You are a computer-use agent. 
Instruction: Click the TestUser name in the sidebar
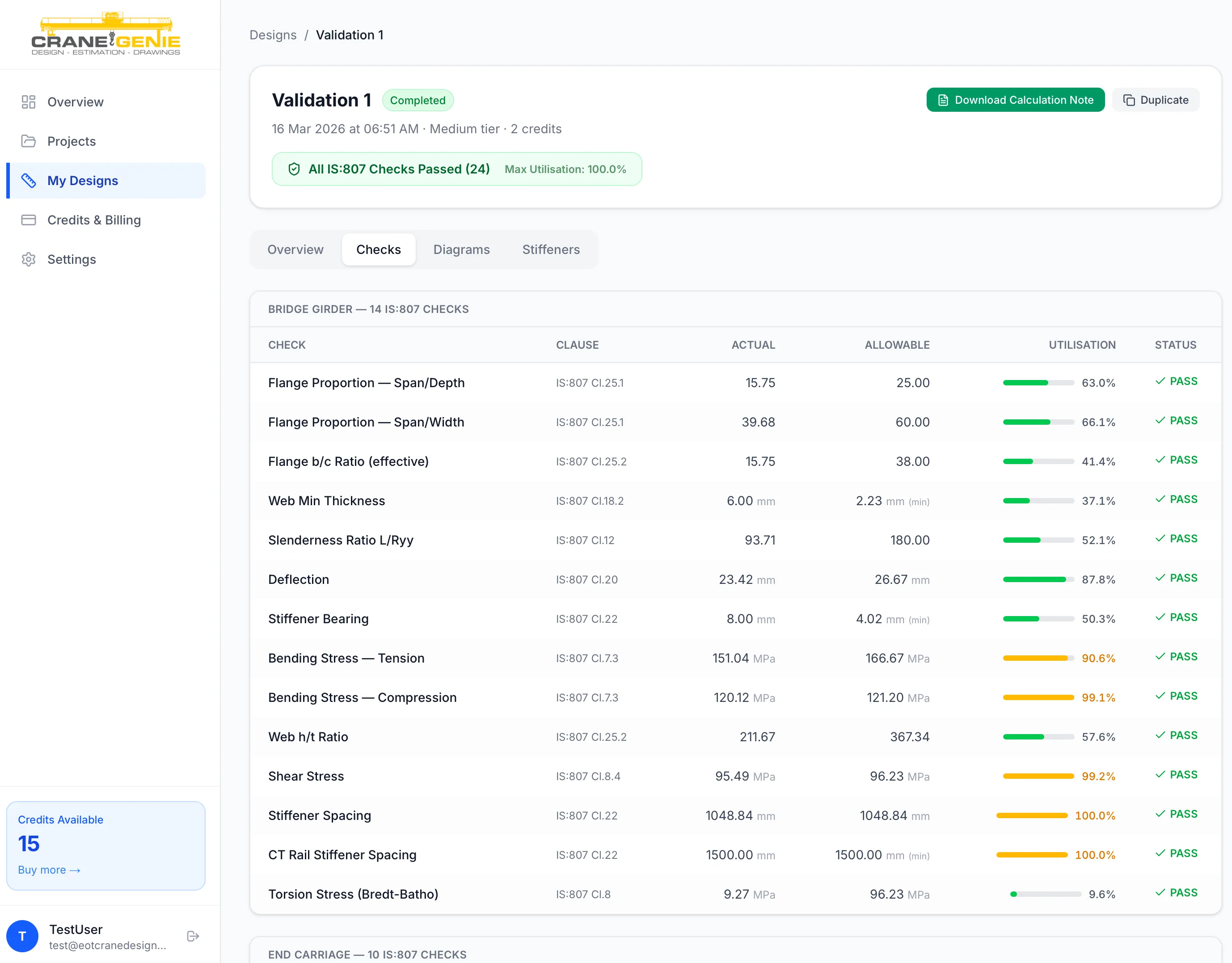tap(76, 929)
